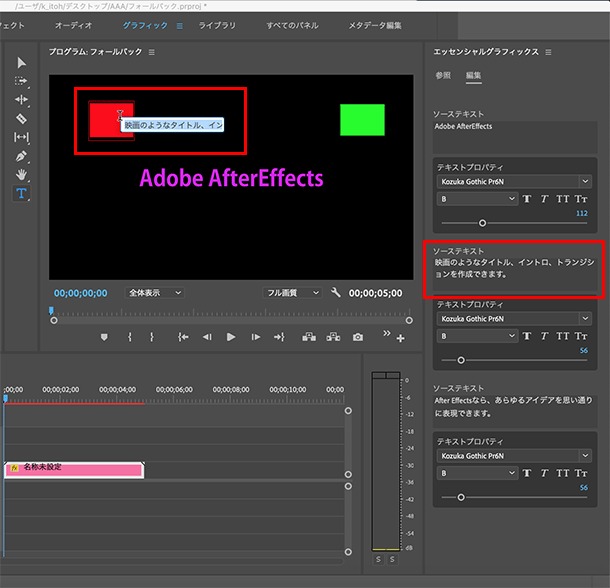Screen dimensions: 610x588
Task: Click the Extract button
Action: (333, 337)
